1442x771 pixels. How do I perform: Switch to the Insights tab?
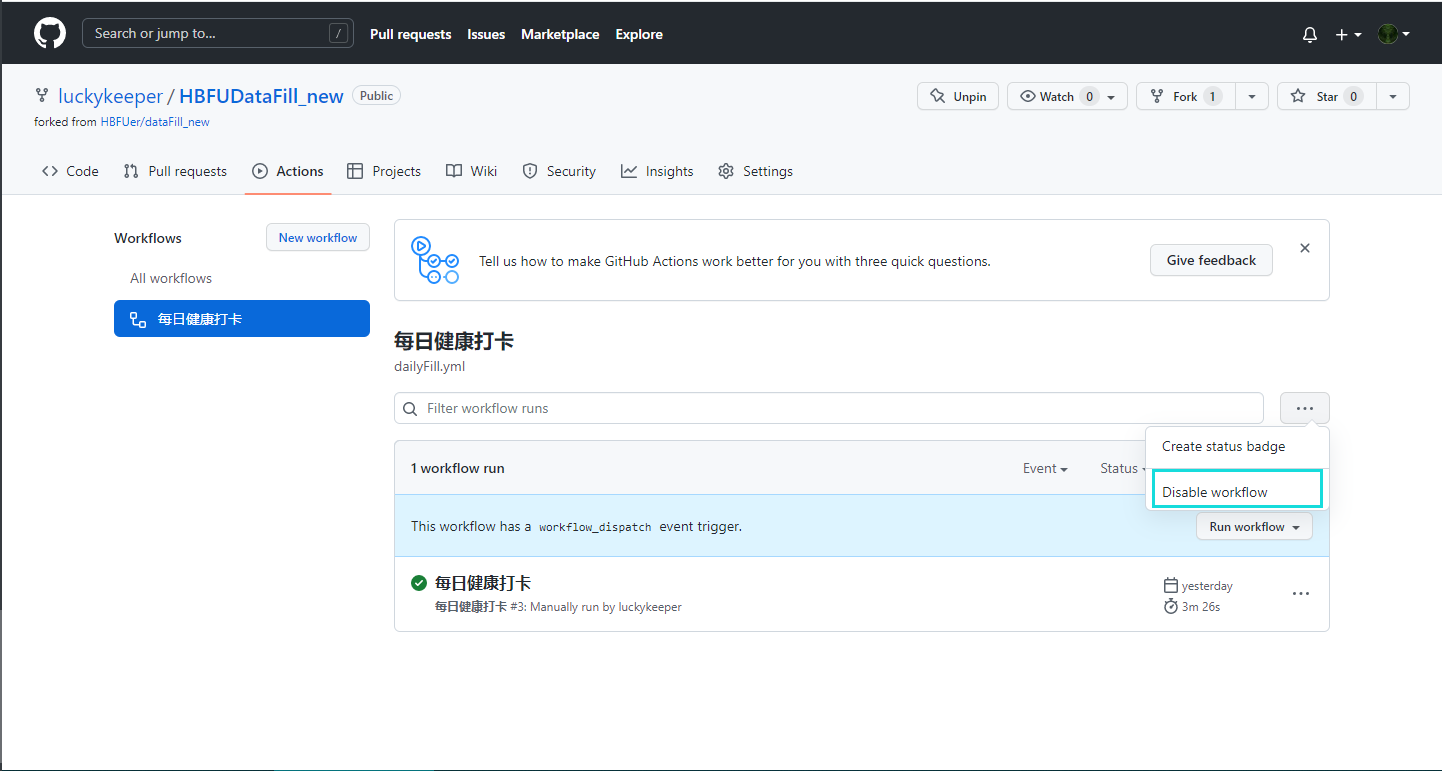click(x=657, y=171)
